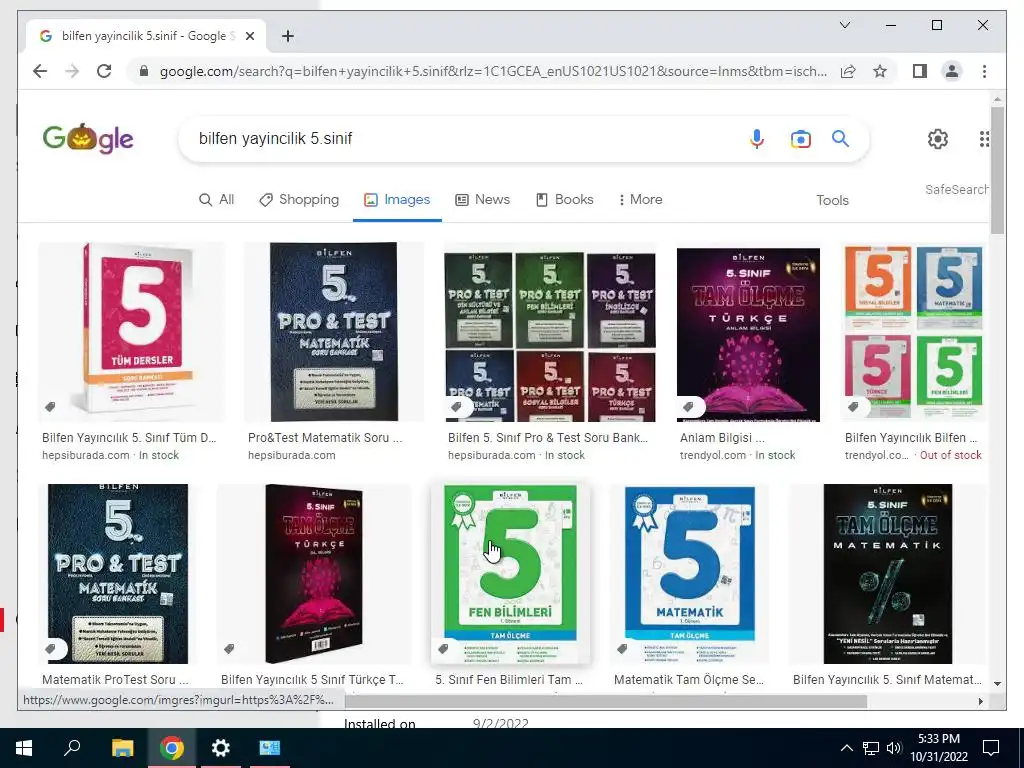
Task: Open second-row Pro & Test Matematik image
Action: pyautogui.click(x=118, y=573)
